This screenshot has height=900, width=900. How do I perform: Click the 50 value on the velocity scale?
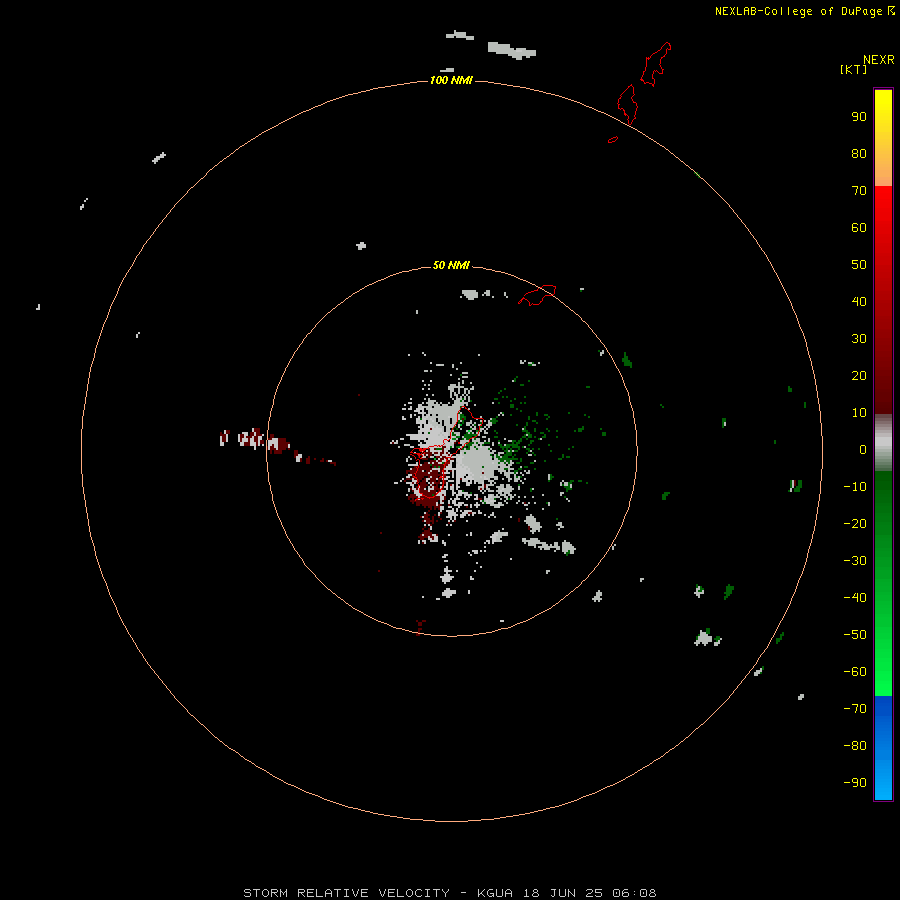[859, 265]
